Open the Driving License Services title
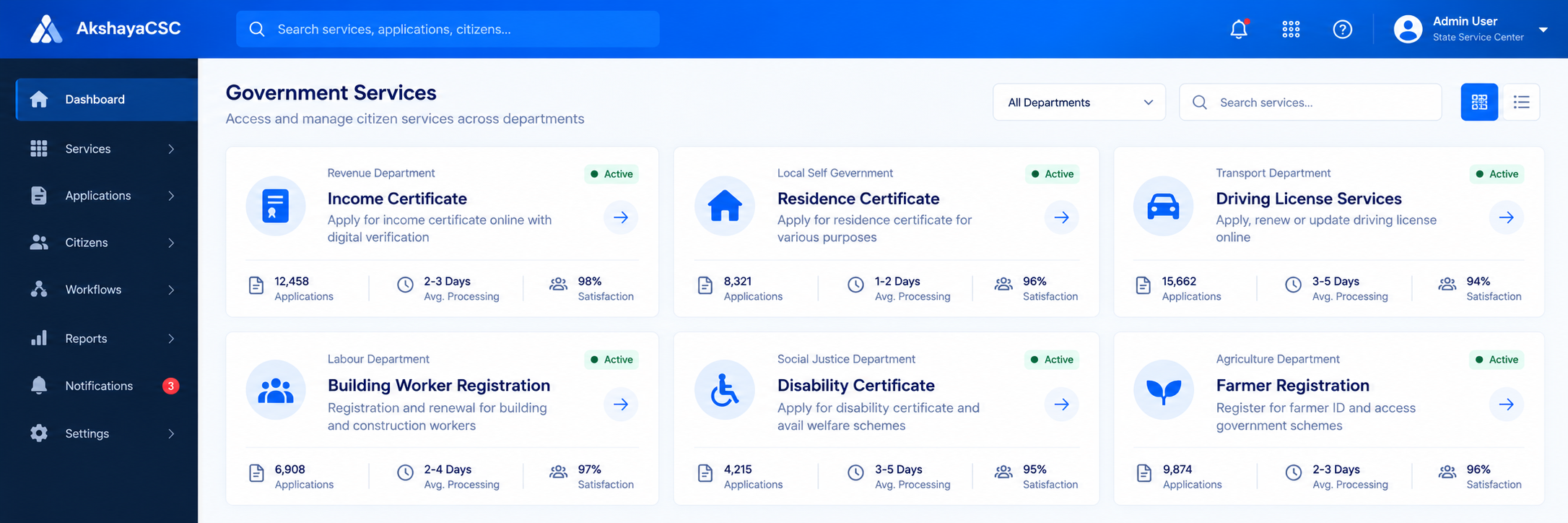The height and width of the screenshot is (523, 1568). click(x=1308, y=198)
